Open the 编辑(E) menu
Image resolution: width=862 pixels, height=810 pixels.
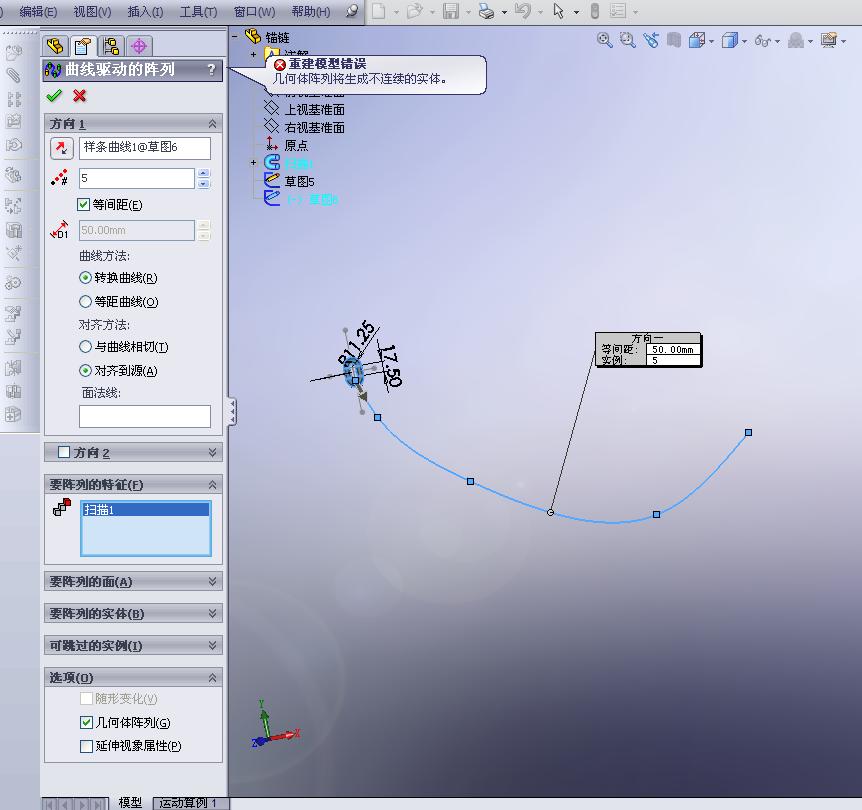[x=38, y=12]
